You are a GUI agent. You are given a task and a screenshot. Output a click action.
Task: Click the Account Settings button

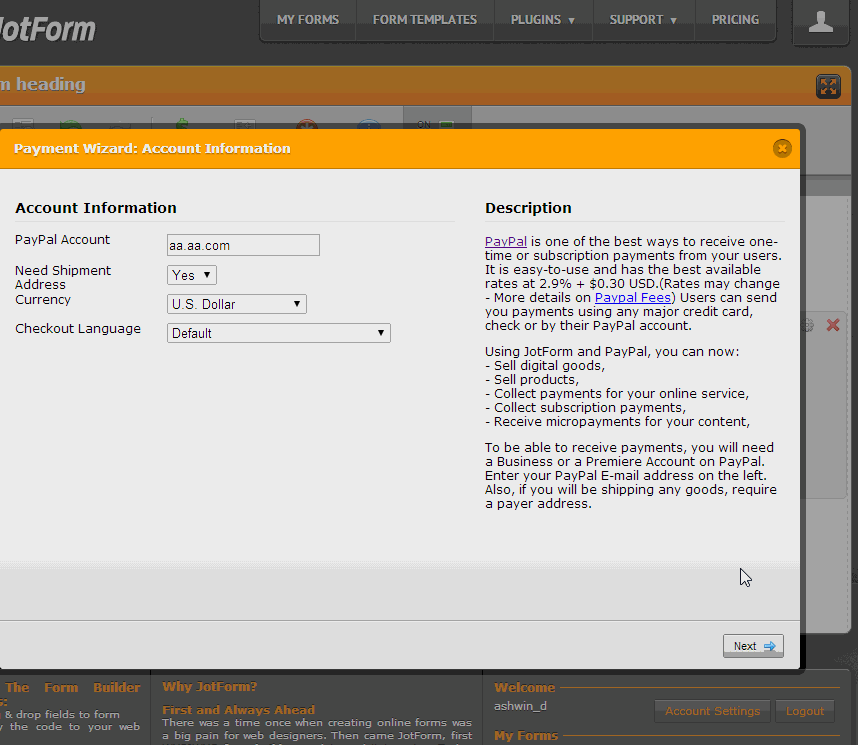[x=713, y=711]
